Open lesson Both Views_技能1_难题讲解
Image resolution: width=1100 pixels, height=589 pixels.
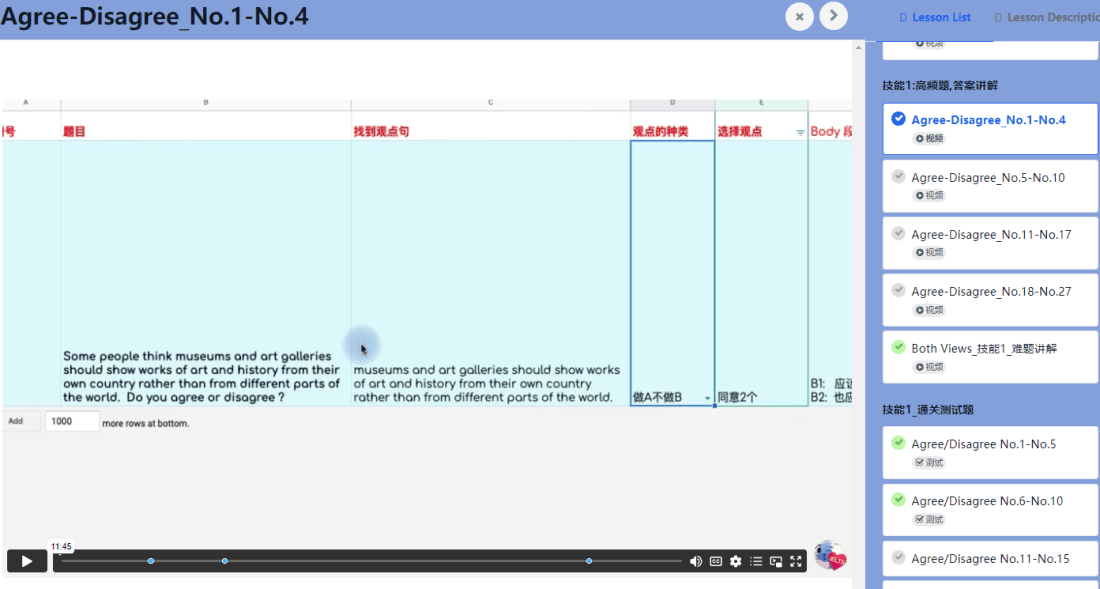[984, 348]
